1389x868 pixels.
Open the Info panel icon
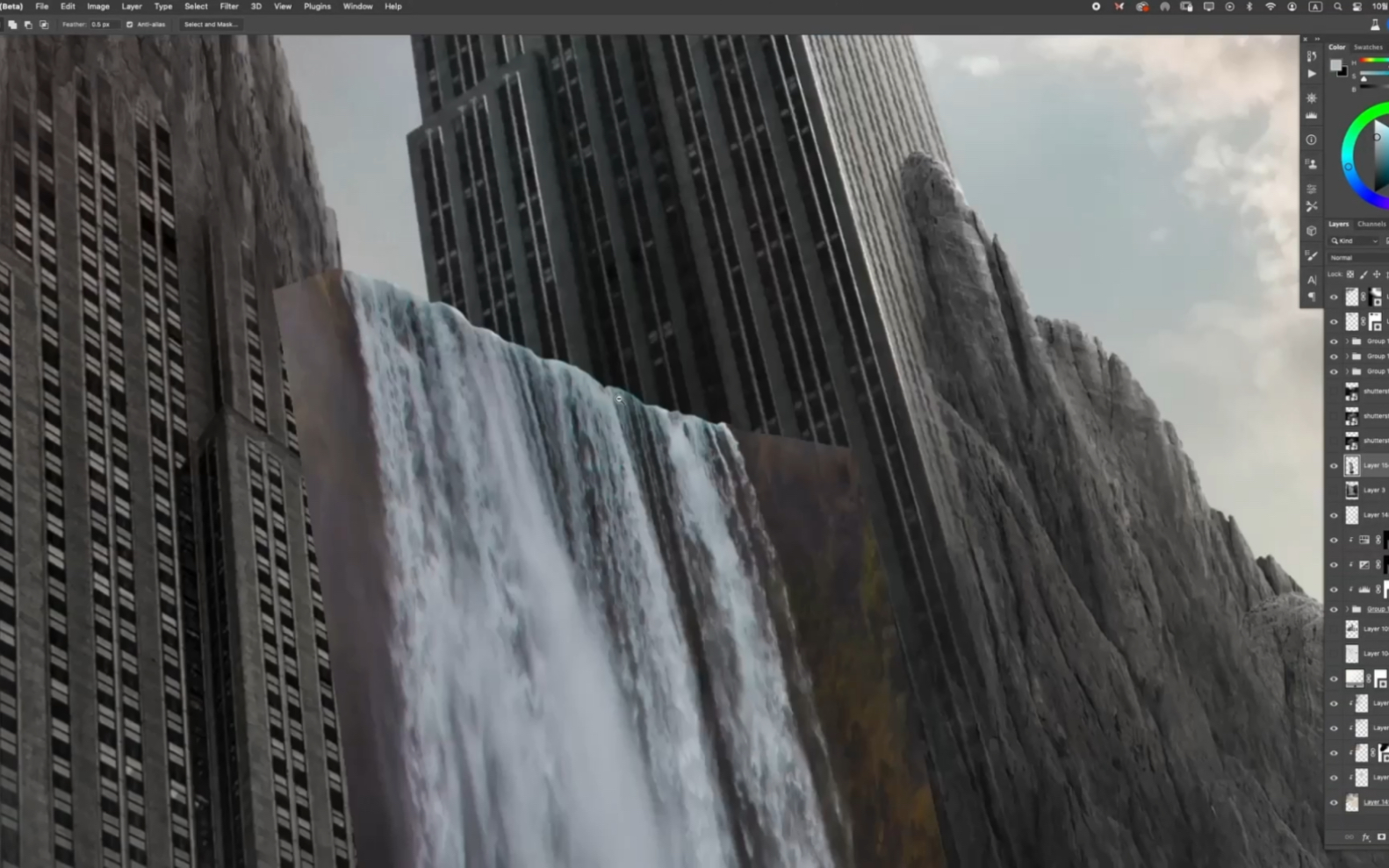coord(1311,140)
